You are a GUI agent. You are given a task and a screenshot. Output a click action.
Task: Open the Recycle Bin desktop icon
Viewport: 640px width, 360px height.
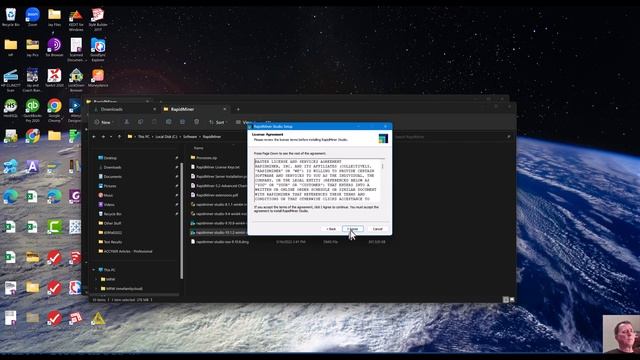tap(11, 17)
